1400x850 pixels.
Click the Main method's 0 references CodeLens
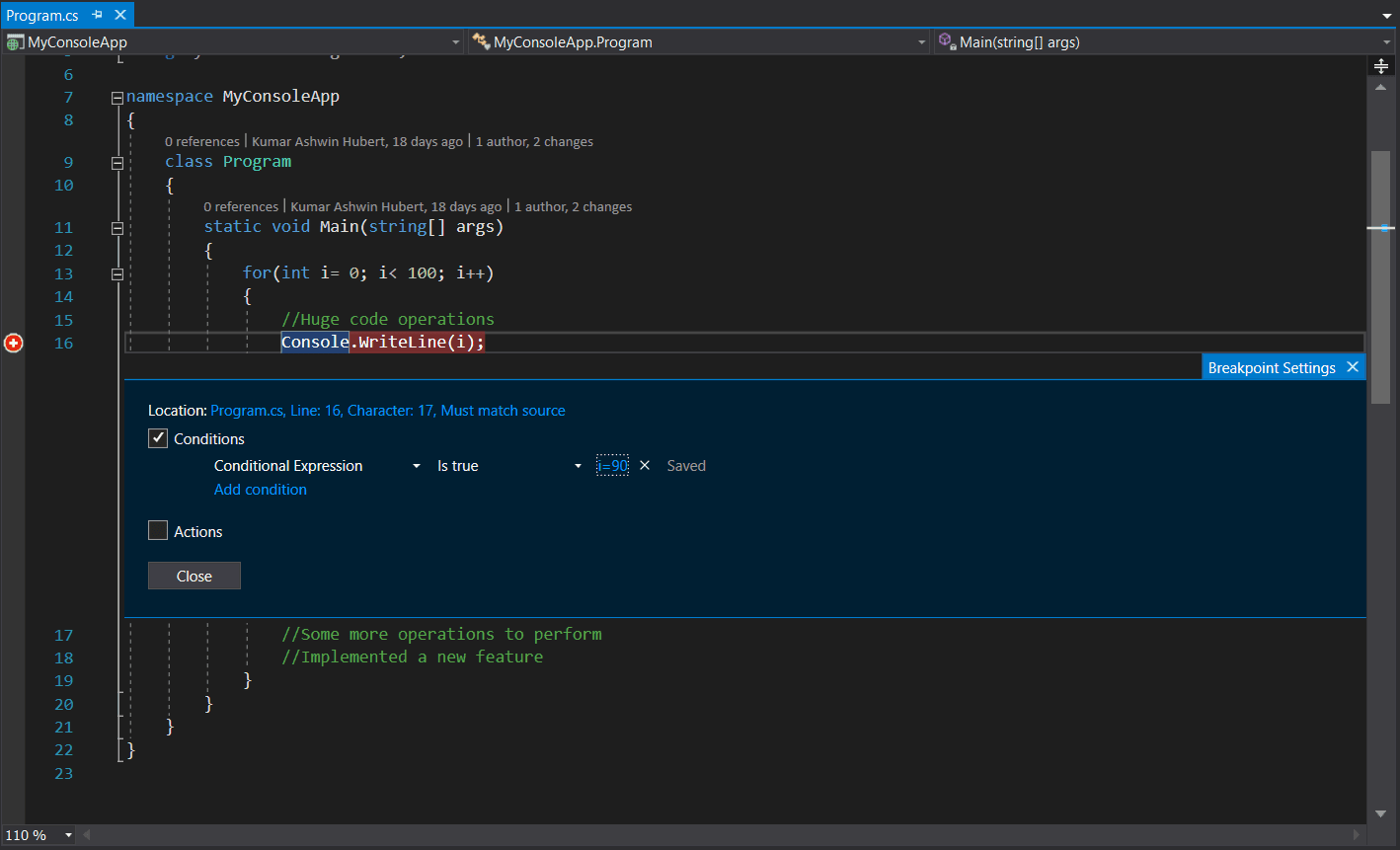click(241, 206)
